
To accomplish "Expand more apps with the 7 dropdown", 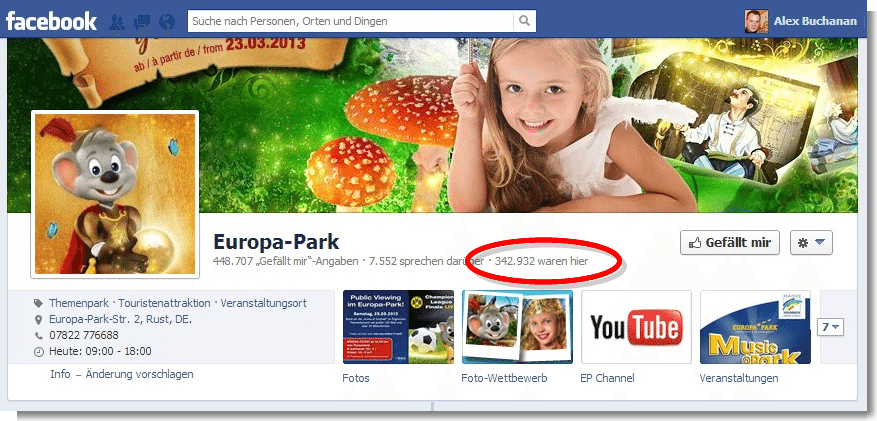I will click(831, 327).
